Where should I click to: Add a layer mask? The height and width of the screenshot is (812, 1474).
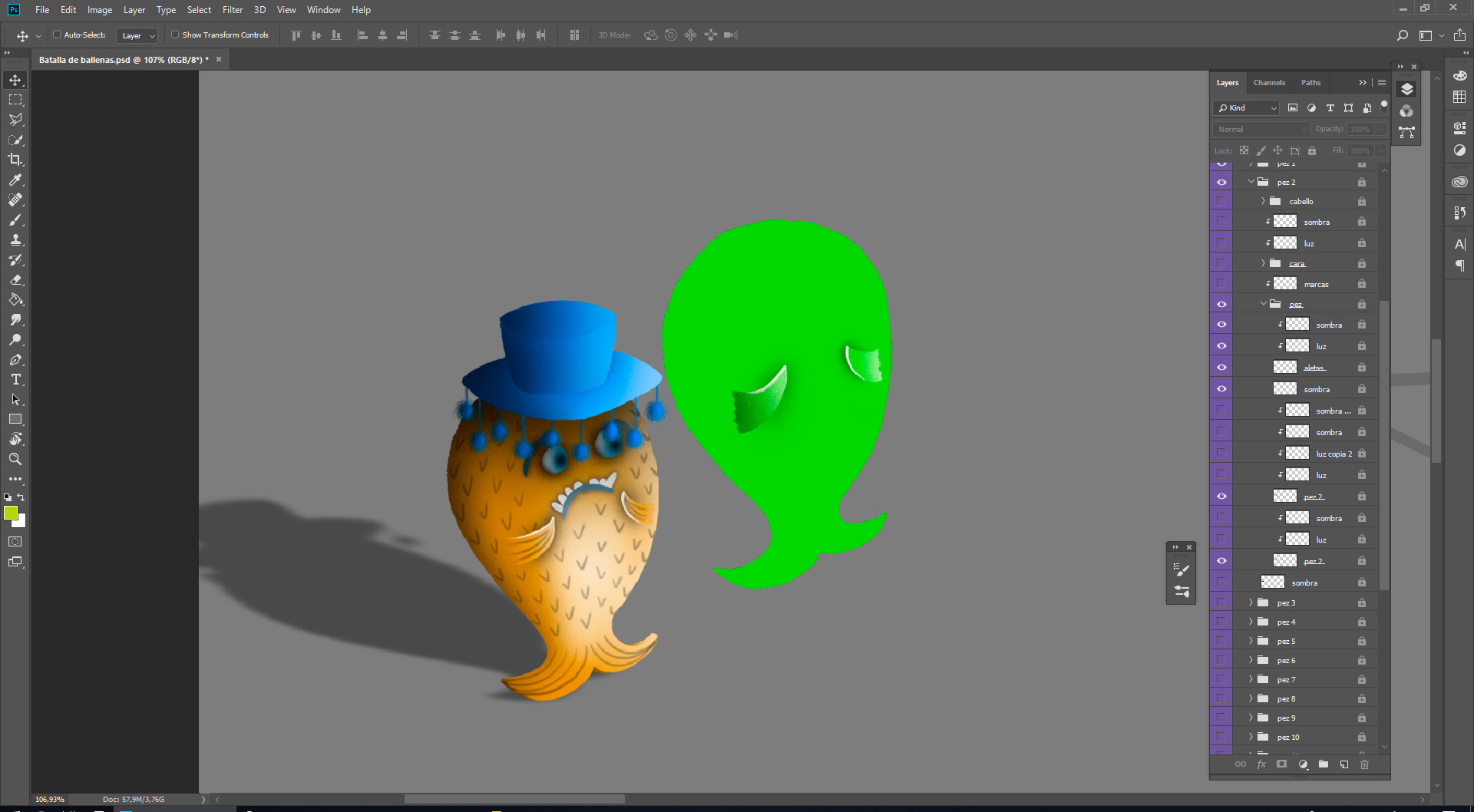pyautogui.click(x=1281, y=764)
